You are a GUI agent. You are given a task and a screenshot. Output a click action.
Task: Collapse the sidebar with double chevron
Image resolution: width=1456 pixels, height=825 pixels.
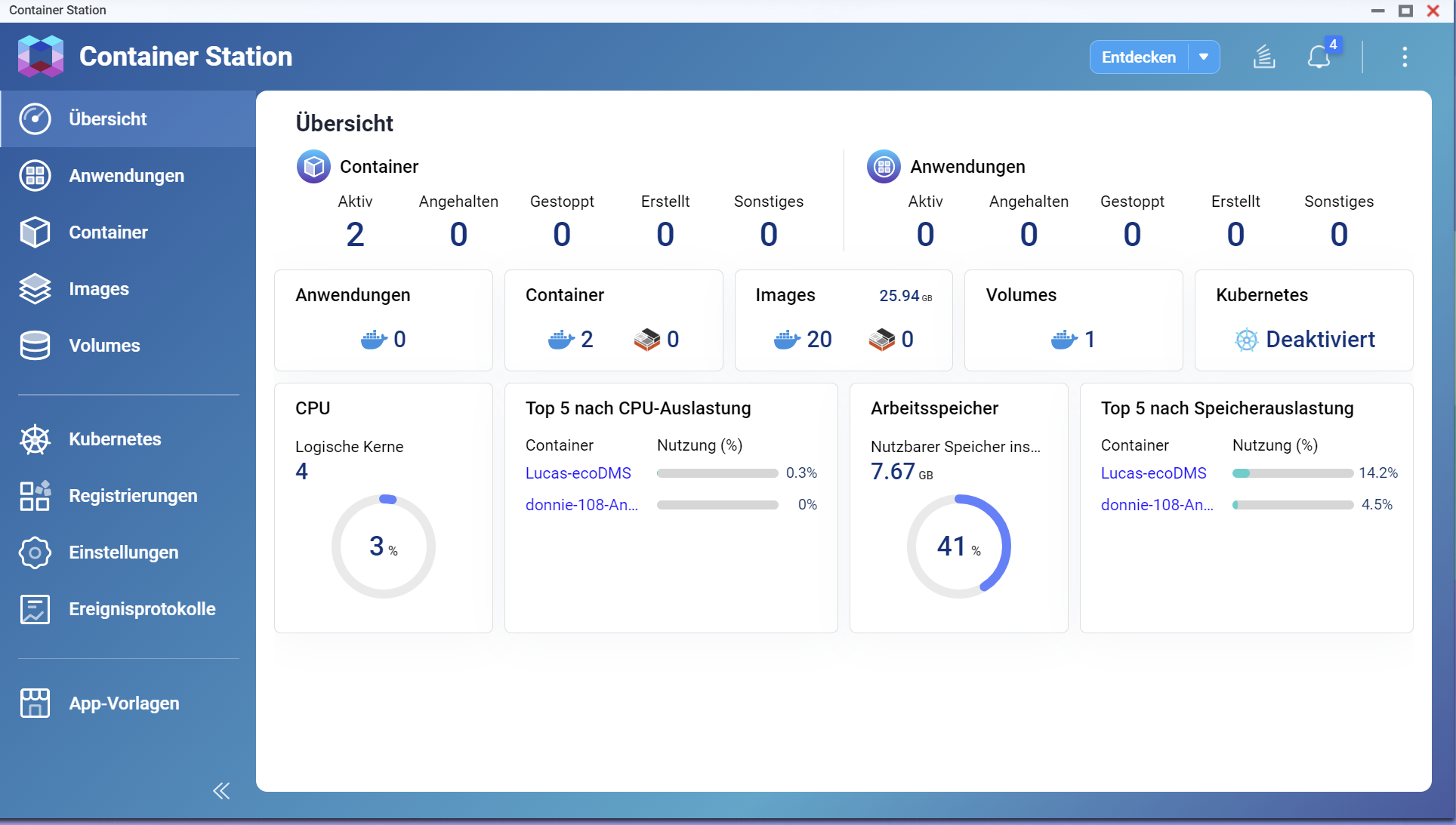221,790
